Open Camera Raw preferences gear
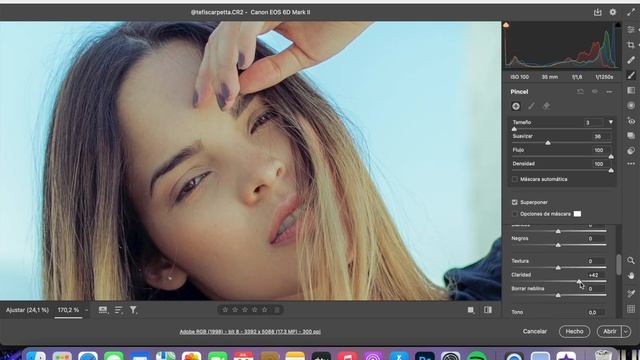This screenshot has width=640, height=360. tap(613, 12)
